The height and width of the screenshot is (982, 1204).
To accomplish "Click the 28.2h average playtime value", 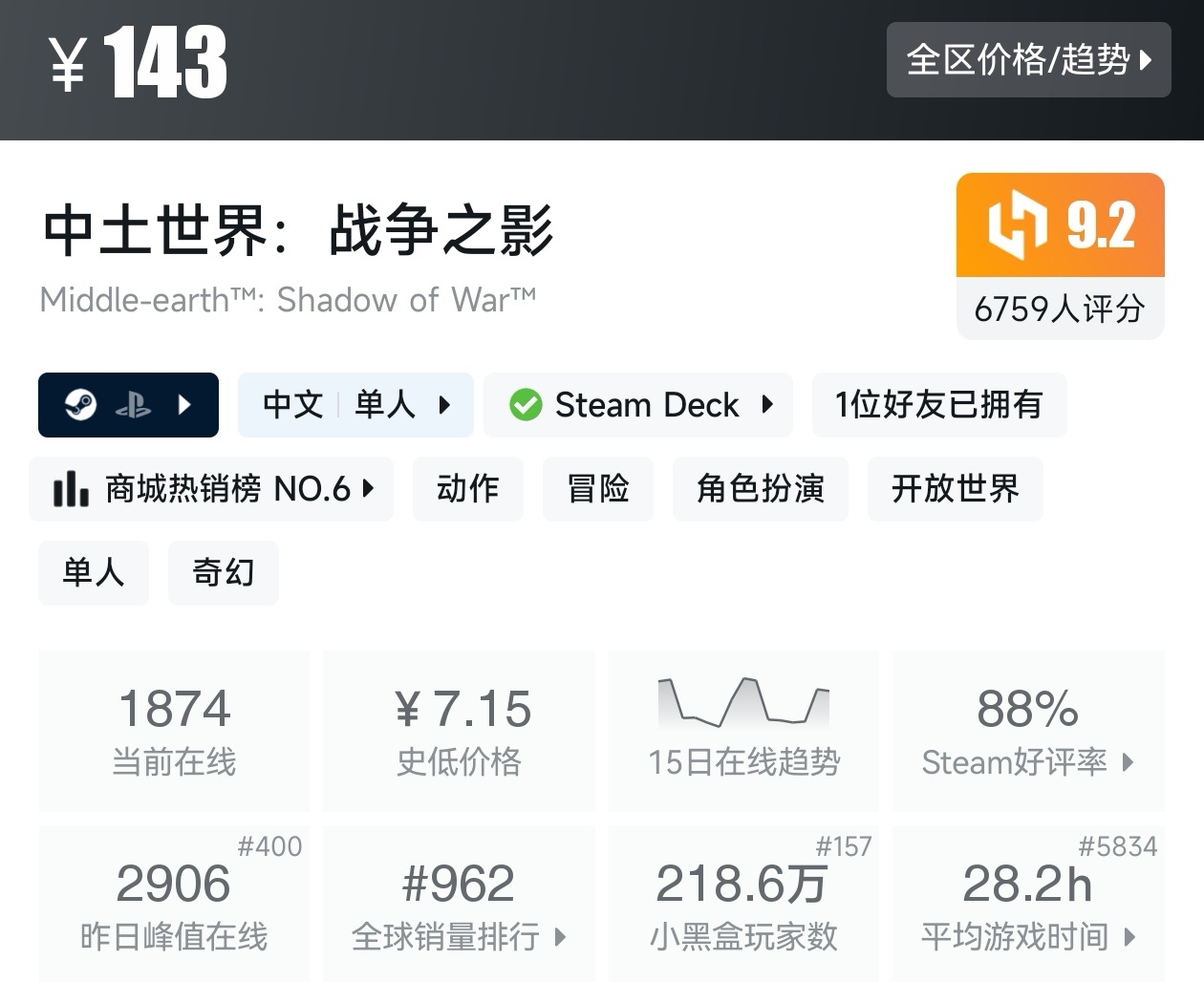I will click(x=1028, y=884).
